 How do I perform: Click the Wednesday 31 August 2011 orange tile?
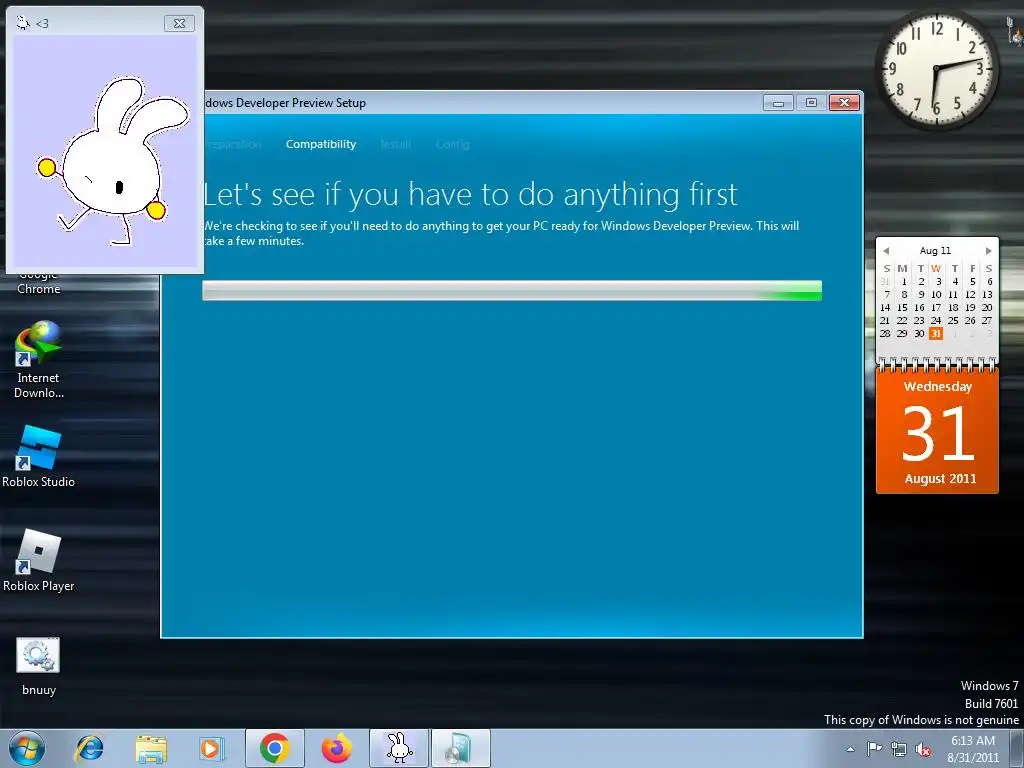(x=937, y=430)
